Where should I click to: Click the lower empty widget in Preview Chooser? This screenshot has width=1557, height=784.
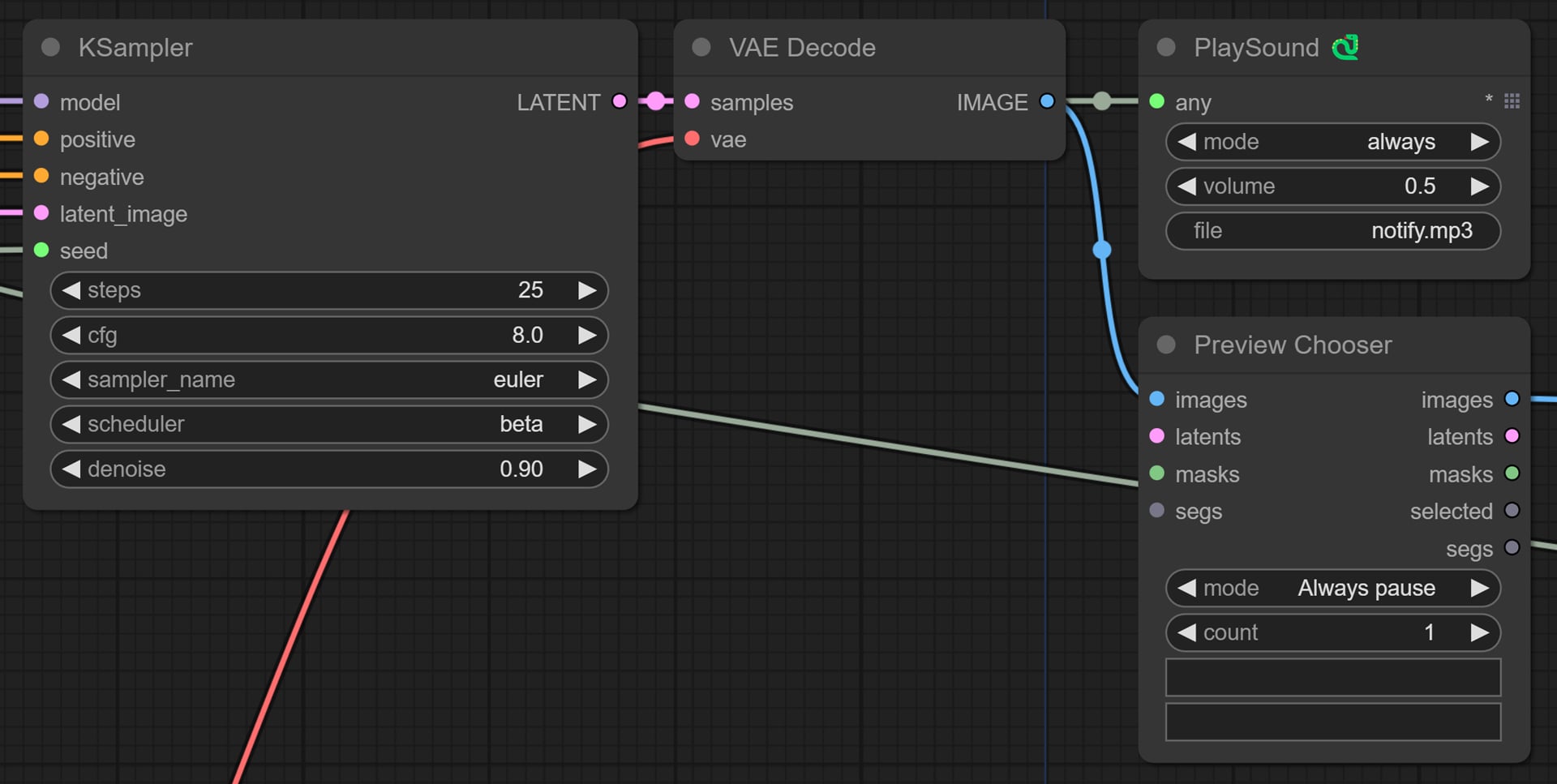click(x=1333, y=722)
